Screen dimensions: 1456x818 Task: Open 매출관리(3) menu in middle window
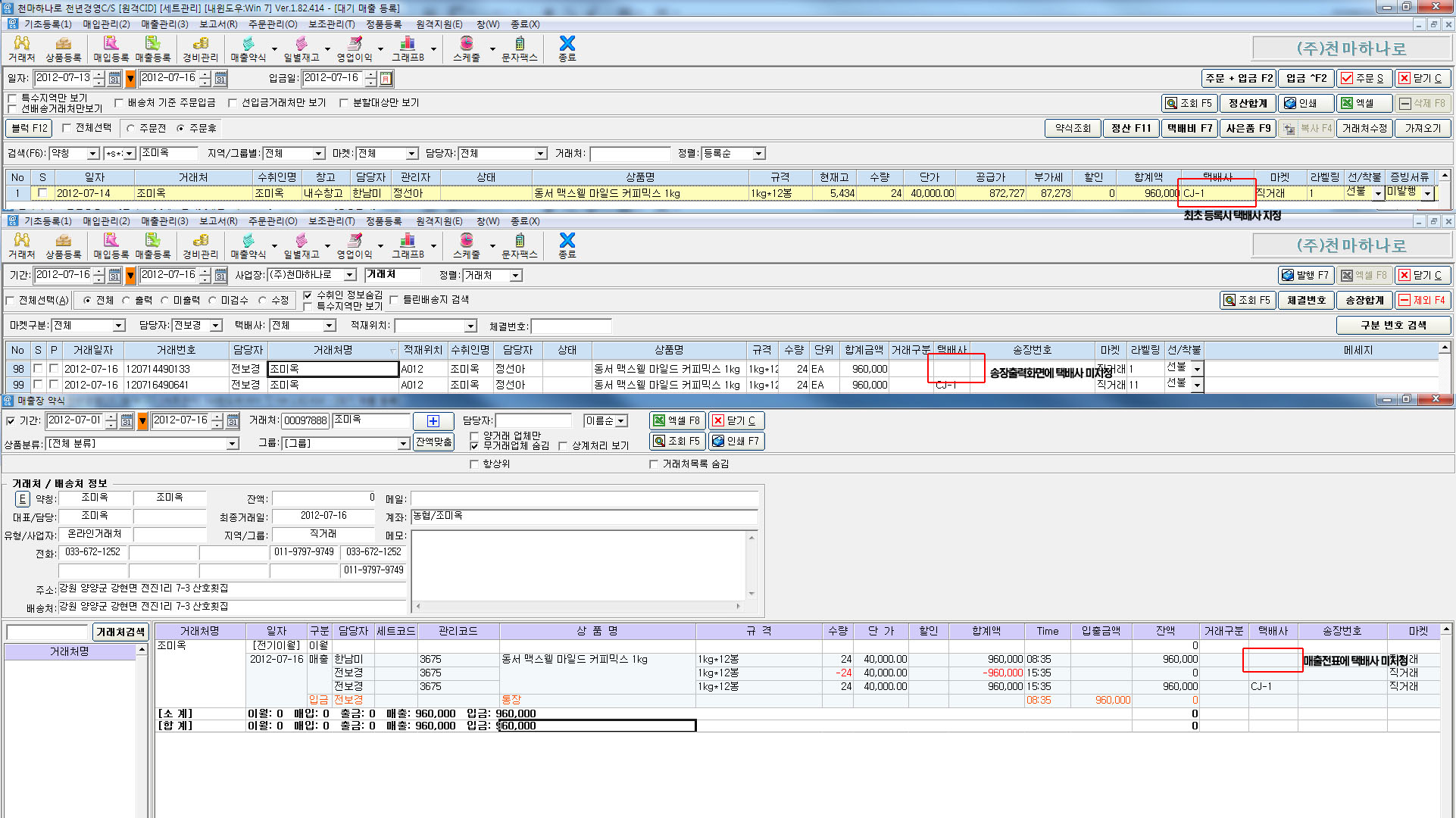(x=164, y=221)
